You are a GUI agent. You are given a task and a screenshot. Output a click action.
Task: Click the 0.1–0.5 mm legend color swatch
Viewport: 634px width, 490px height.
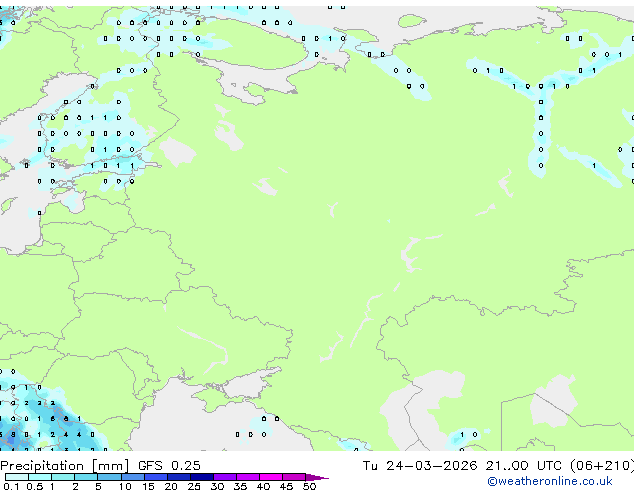(17, 477)
